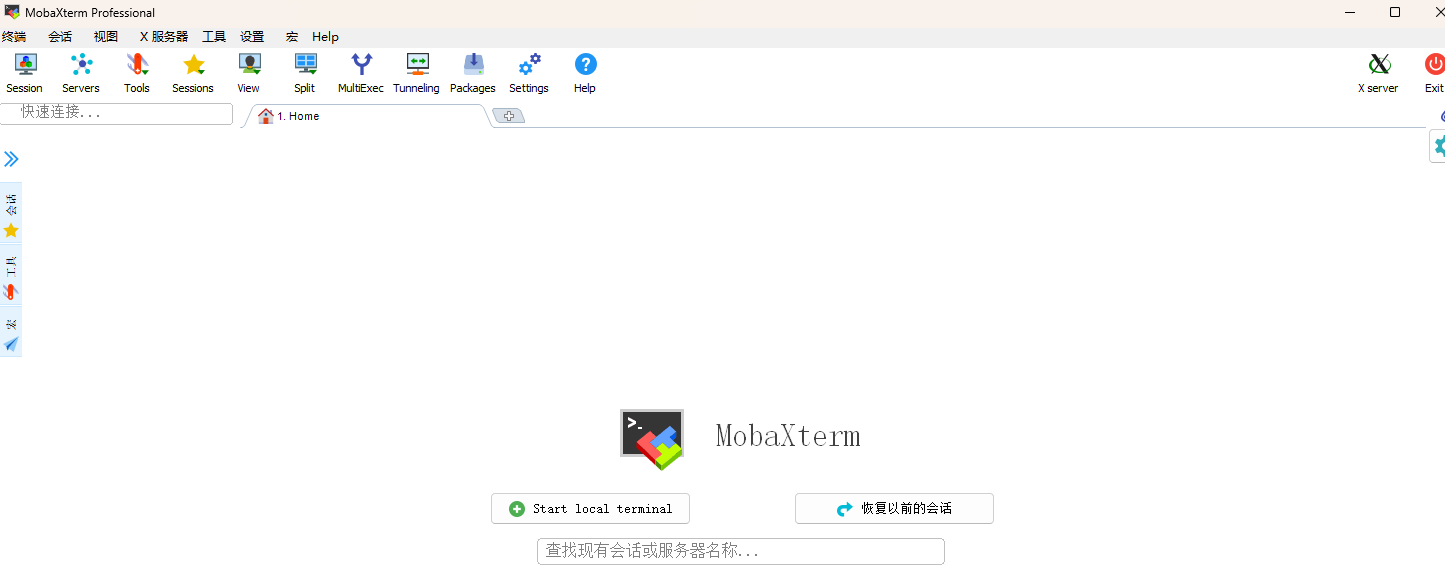Open the 宏 menu in menu bar
The width and height of the screenshot is (1445, 583).
coord(292,36)
